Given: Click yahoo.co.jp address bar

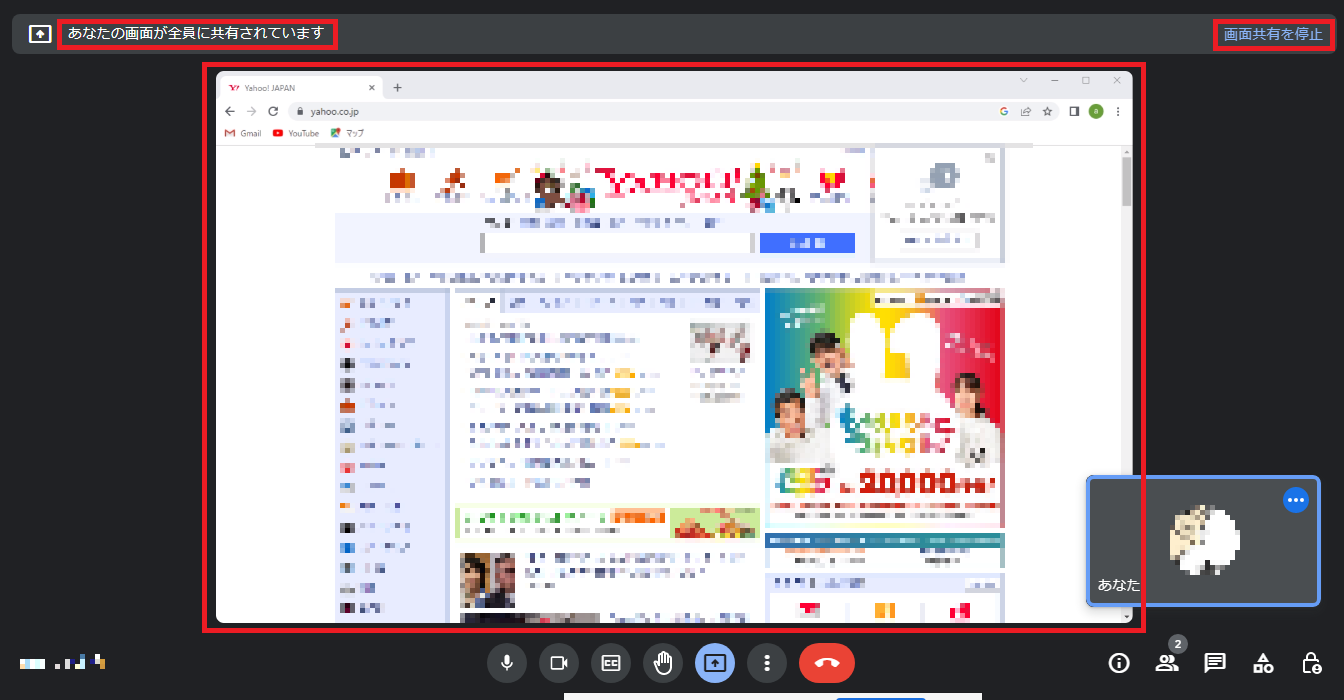Looking at the screenshot, I should [640, 111].
